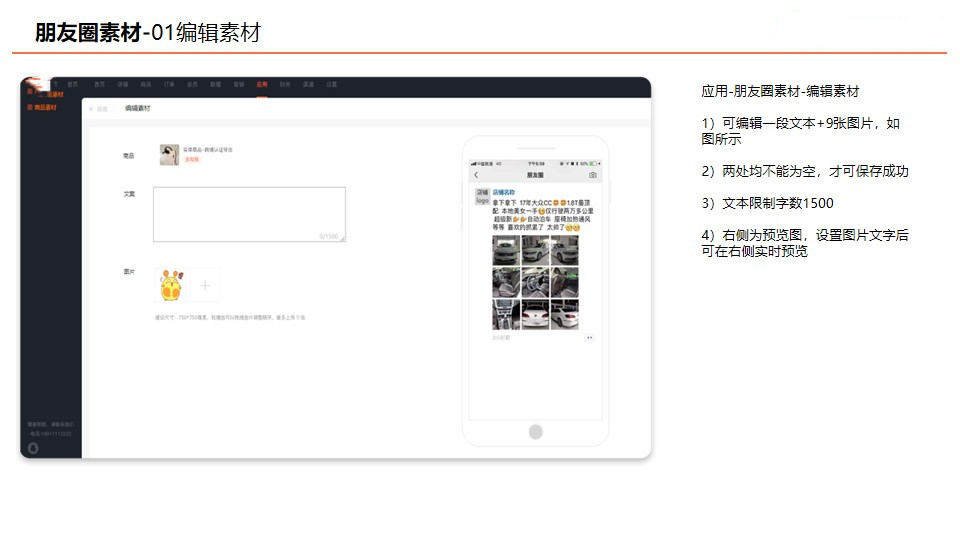
Task: Open the 店铺 tab in top navigation
Action: [x=122, y=84]
